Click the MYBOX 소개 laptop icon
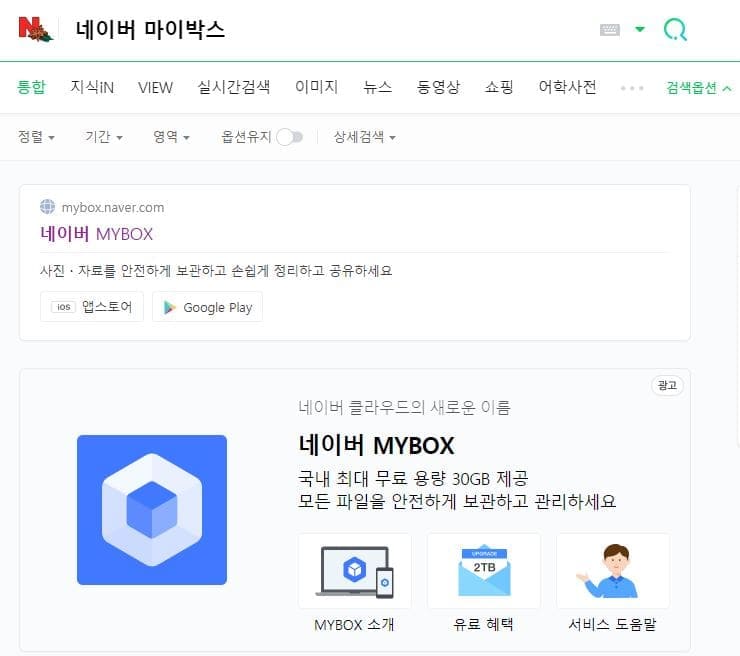 click(354, 571)
